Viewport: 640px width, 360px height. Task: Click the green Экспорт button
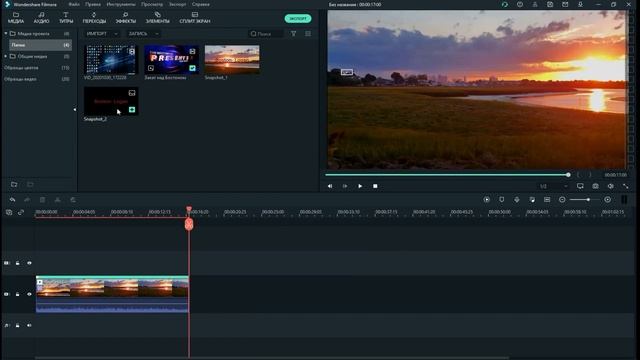[x=298, y=18]
